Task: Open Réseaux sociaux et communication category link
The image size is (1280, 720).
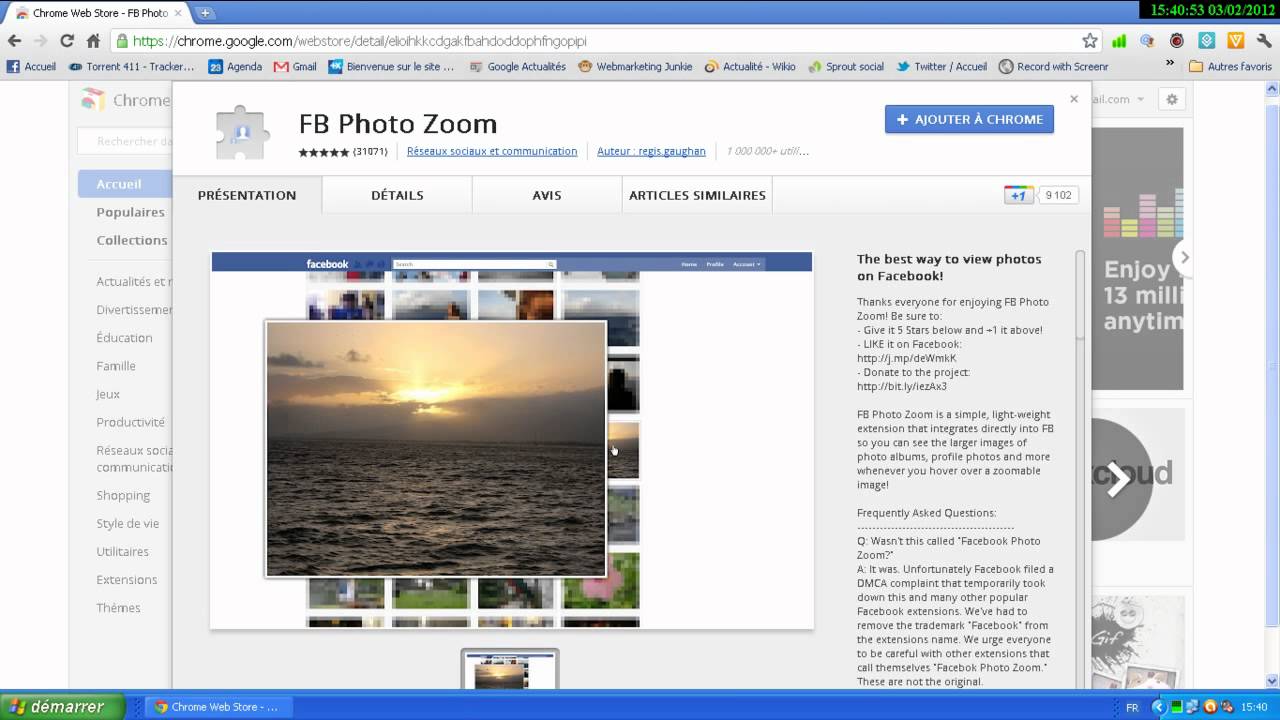Action: [492, 152]
